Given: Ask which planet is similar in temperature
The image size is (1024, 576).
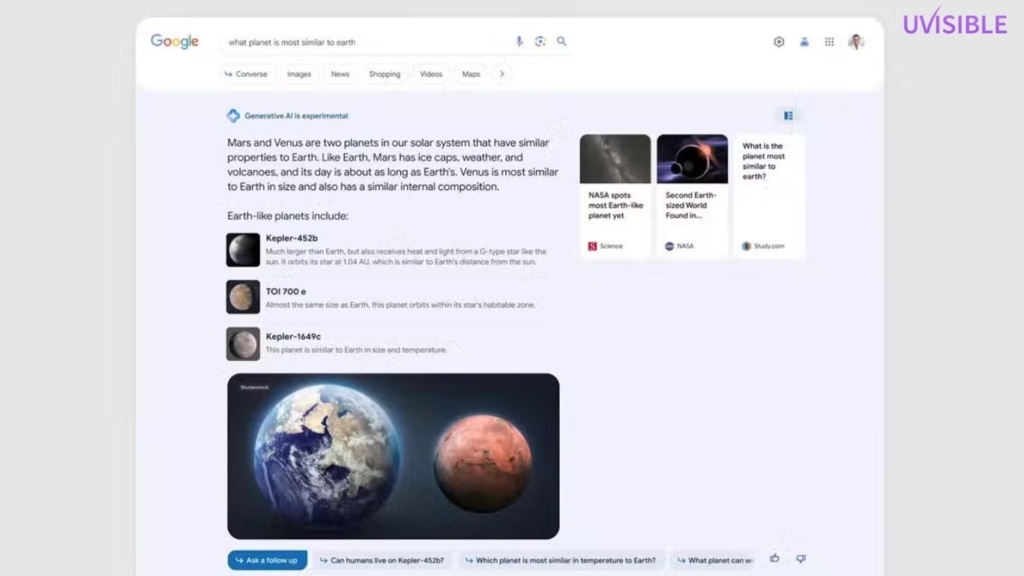Looking at the screenshot, I should (x=560, y=560).
